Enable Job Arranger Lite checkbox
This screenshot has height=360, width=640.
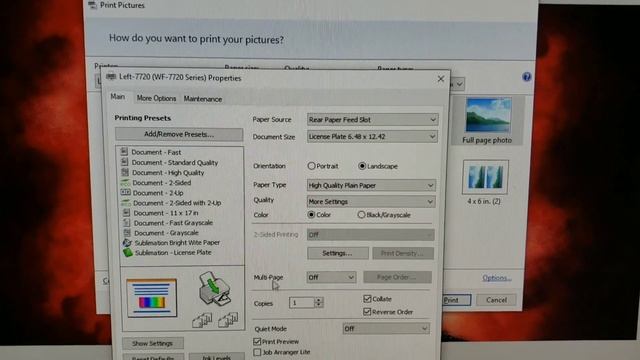pos(257,352)
